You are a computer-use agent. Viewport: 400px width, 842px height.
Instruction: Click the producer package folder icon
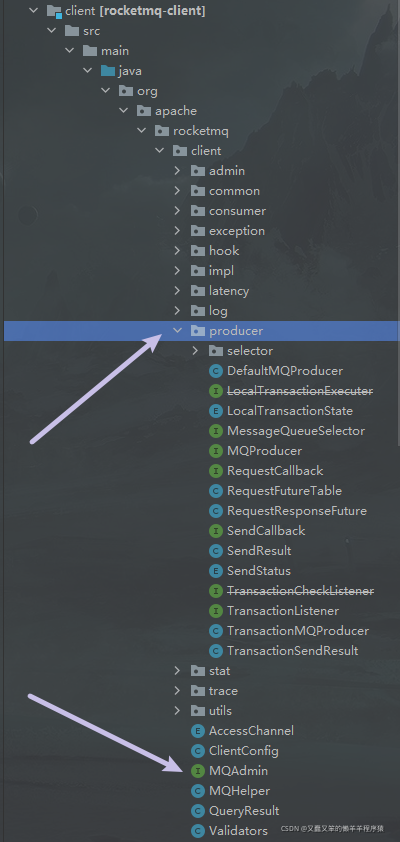tap(198, 331)
